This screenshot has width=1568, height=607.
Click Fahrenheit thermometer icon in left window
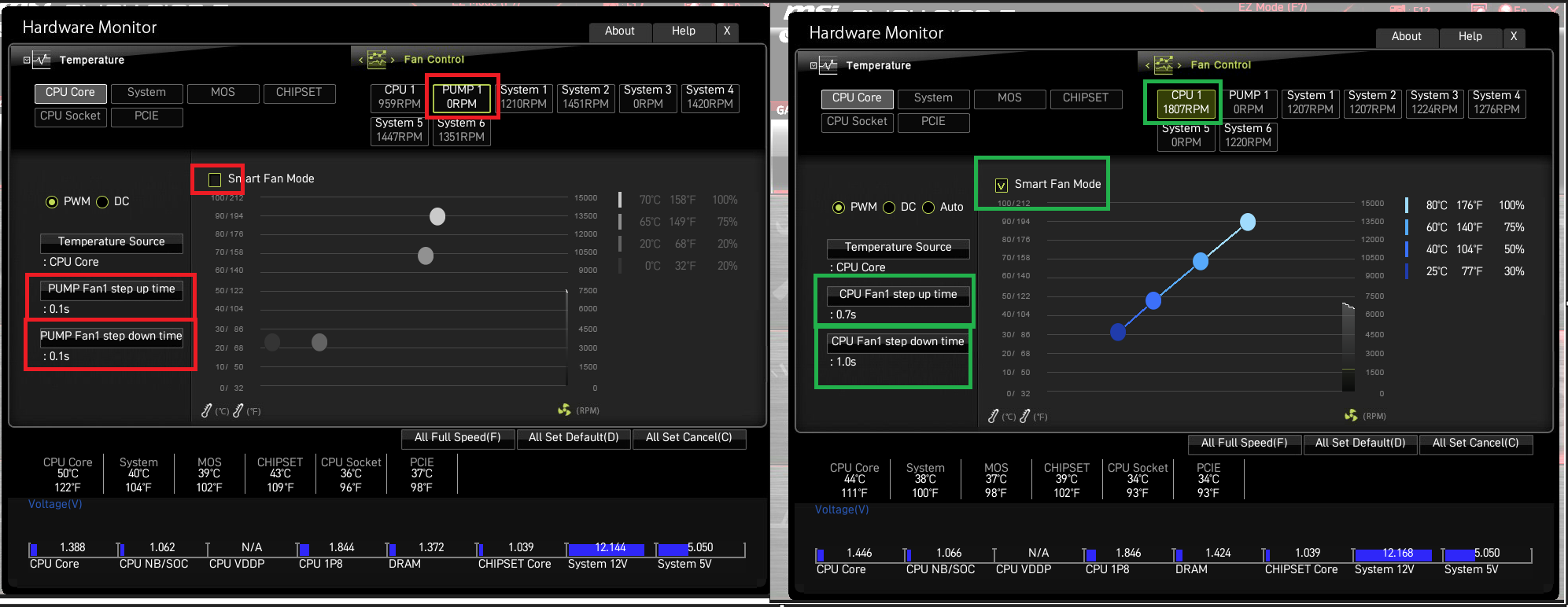238,410
